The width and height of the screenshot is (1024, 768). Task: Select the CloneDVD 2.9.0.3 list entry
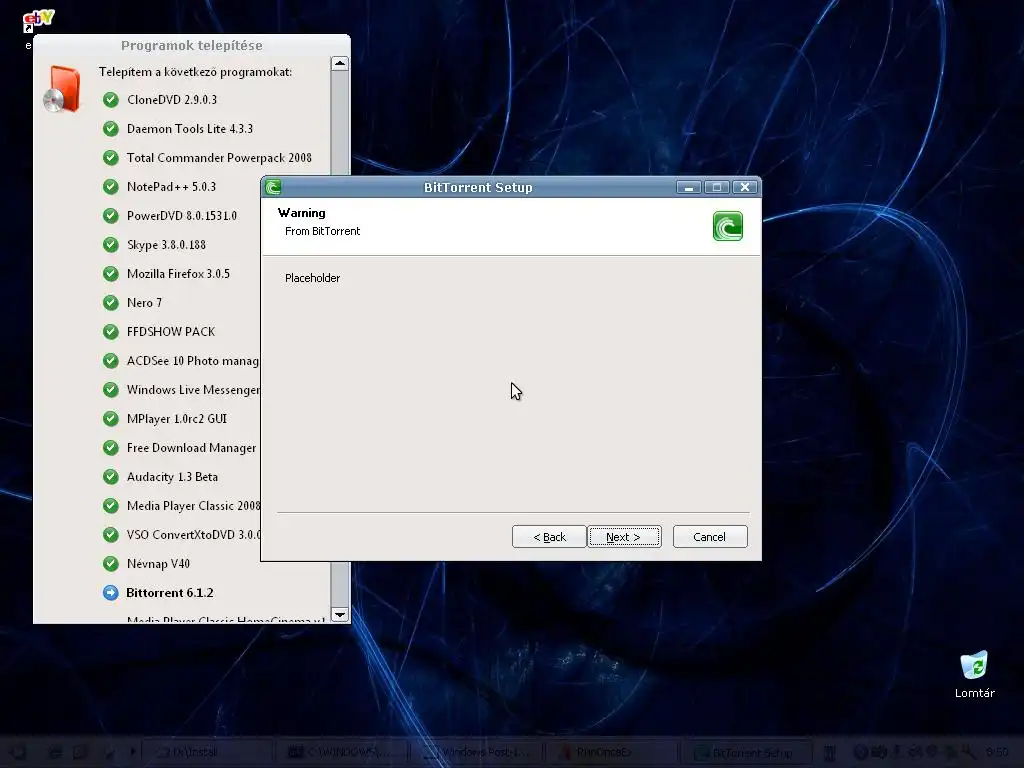click(x=172, y=100)
